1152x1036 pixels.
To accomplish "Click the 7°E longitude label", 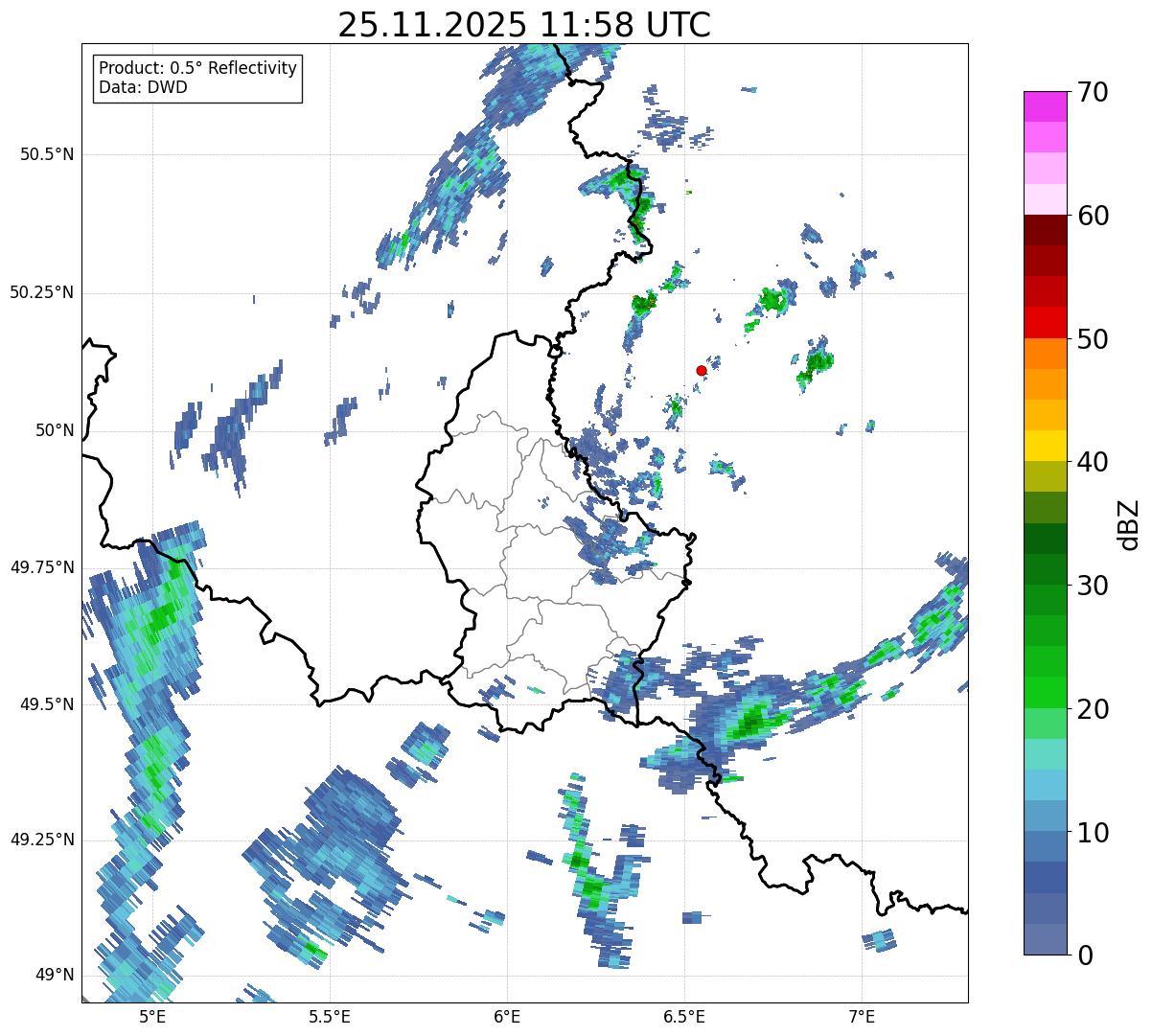I will pos(863,1017).
